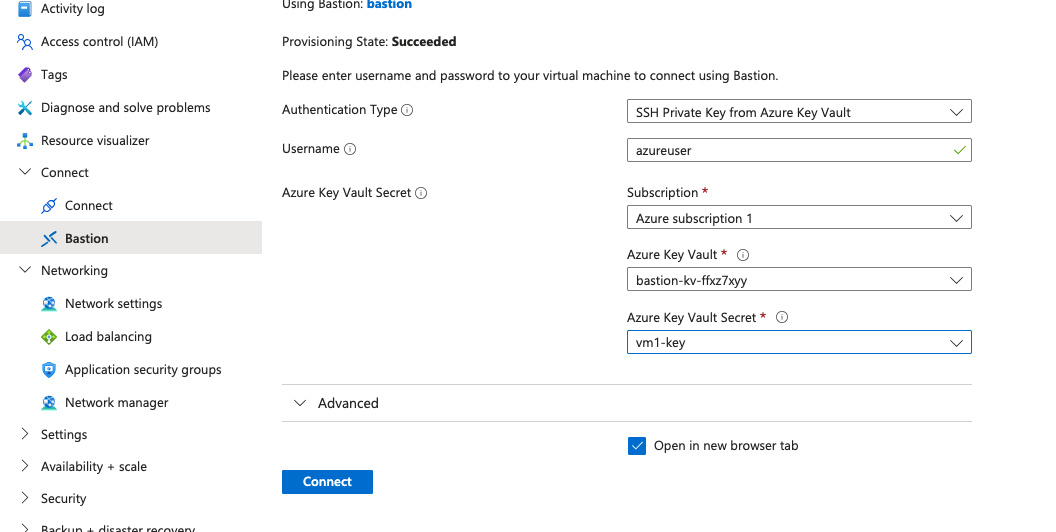1056x532 pixels.
Task: Collapse the Networking menu group
Action: (25, 271)
